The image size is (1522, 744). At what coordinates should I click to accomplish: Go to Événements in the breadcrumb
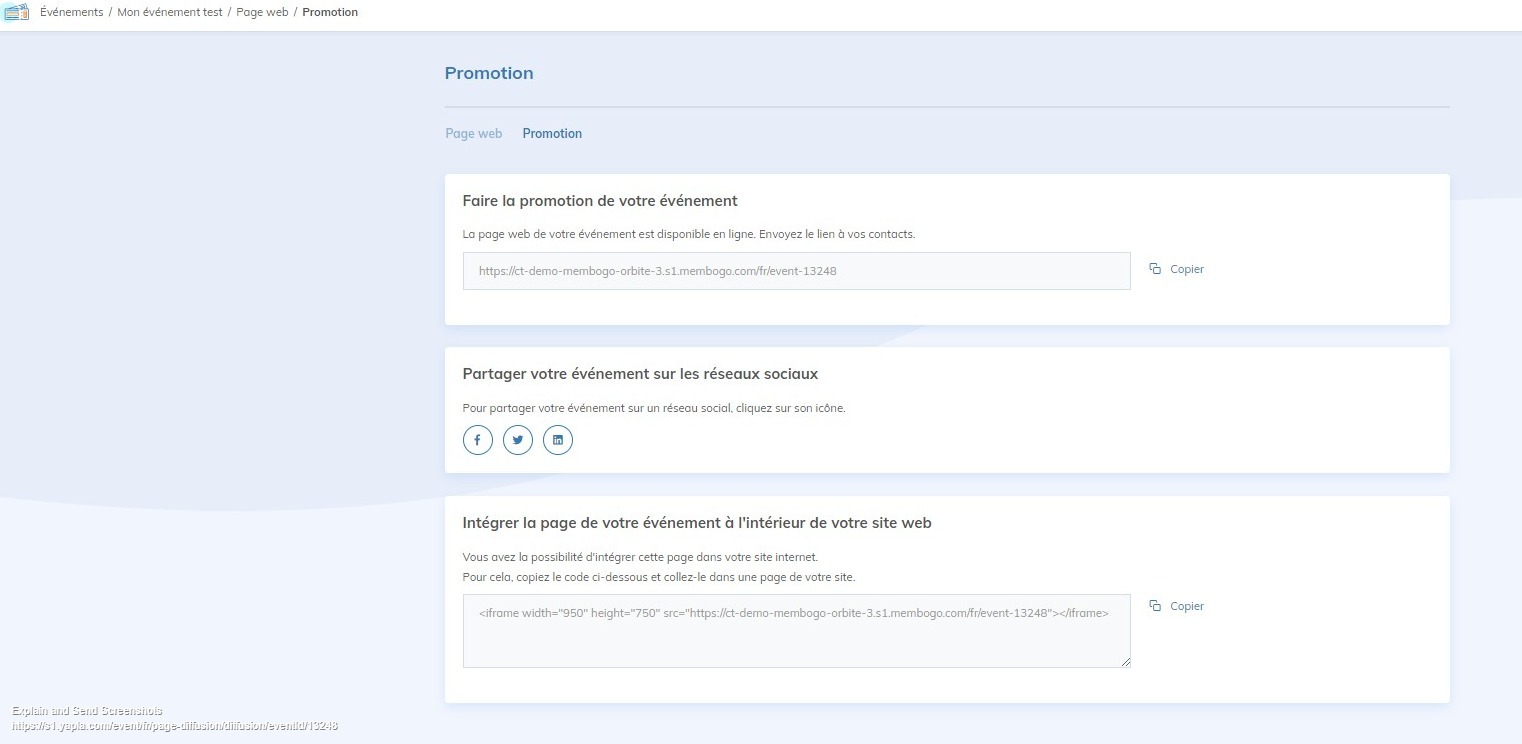[x=72, y=13]
